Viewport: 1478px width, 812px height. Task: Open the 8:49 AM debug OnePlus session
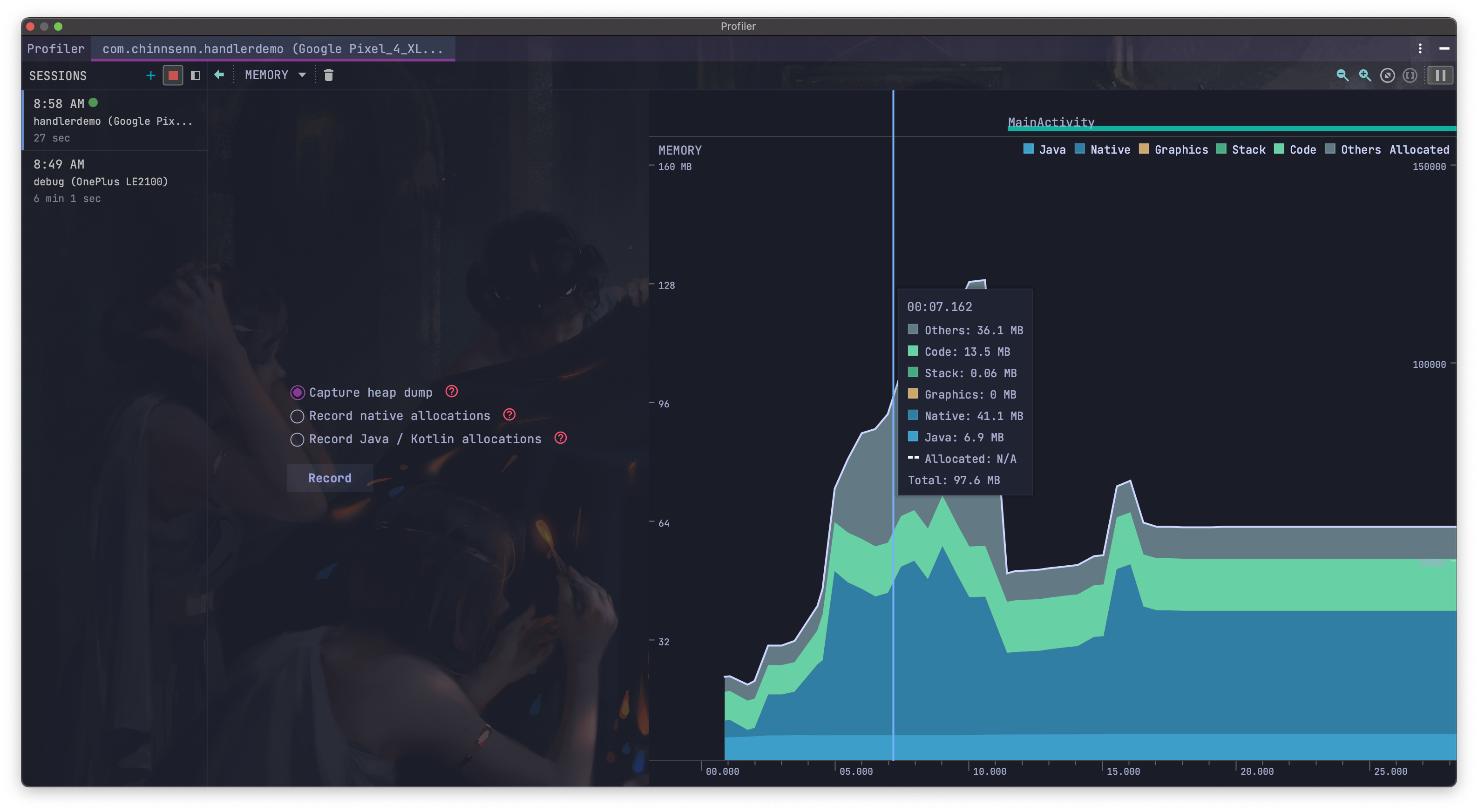click(x=101, y=181)
